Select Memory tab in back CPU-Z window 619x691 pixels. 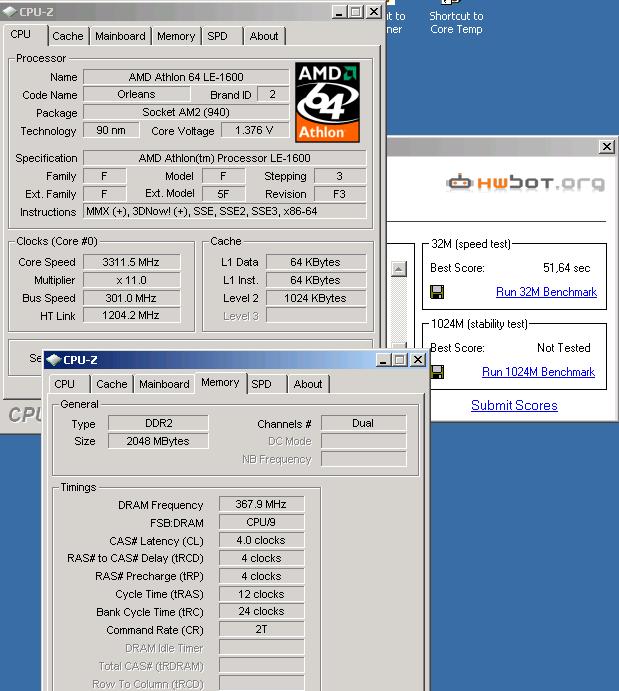pyautogui.click(x=176, y=36)
